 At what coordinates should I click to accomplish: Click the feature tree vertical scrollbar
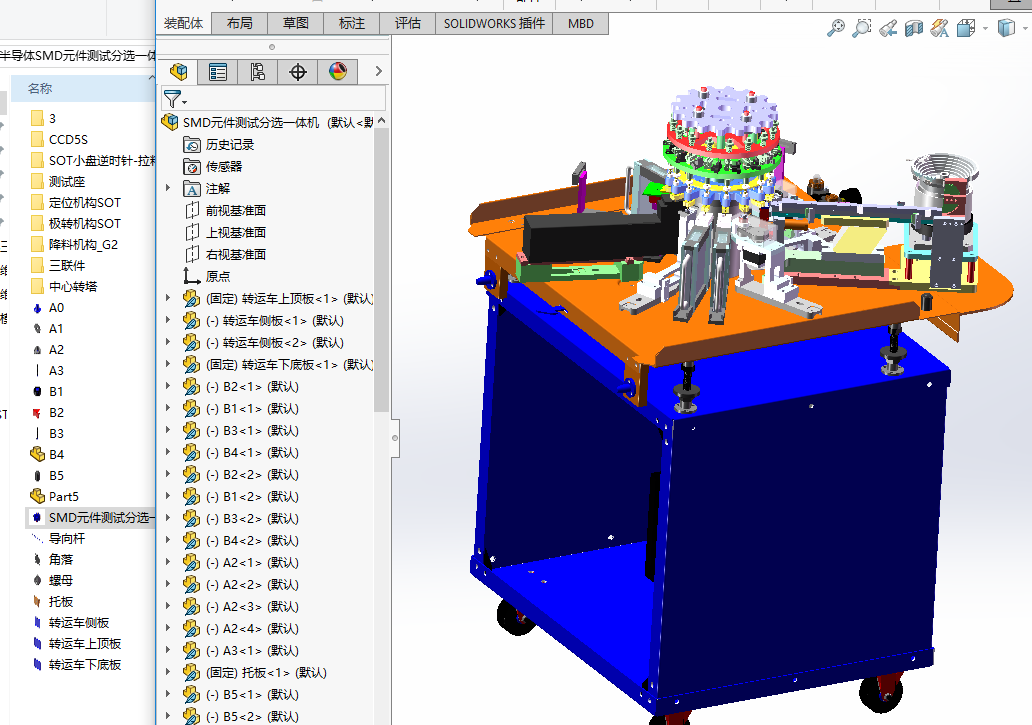pyautogui.click(x=381, y=270)
